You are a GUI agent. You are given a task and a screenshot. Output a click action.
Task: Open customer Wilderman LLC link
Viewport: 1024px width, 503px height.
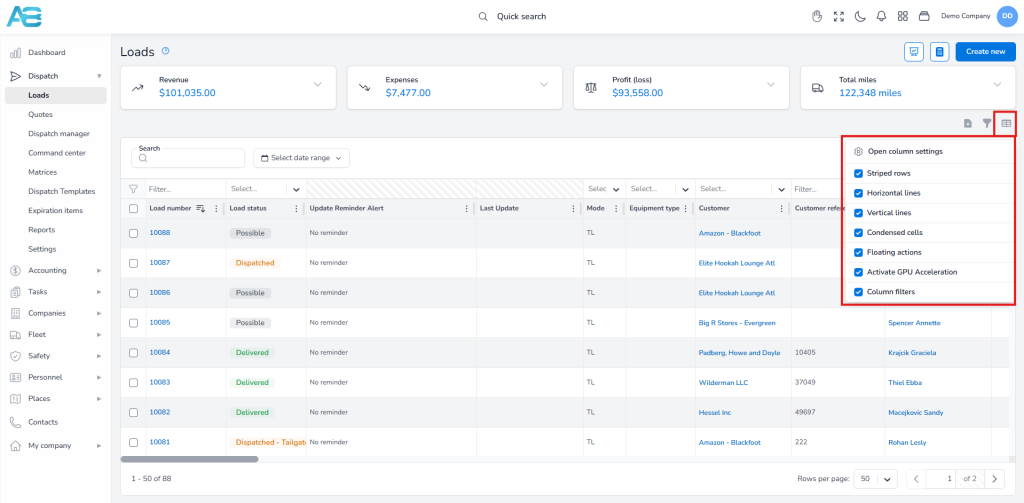726,382
